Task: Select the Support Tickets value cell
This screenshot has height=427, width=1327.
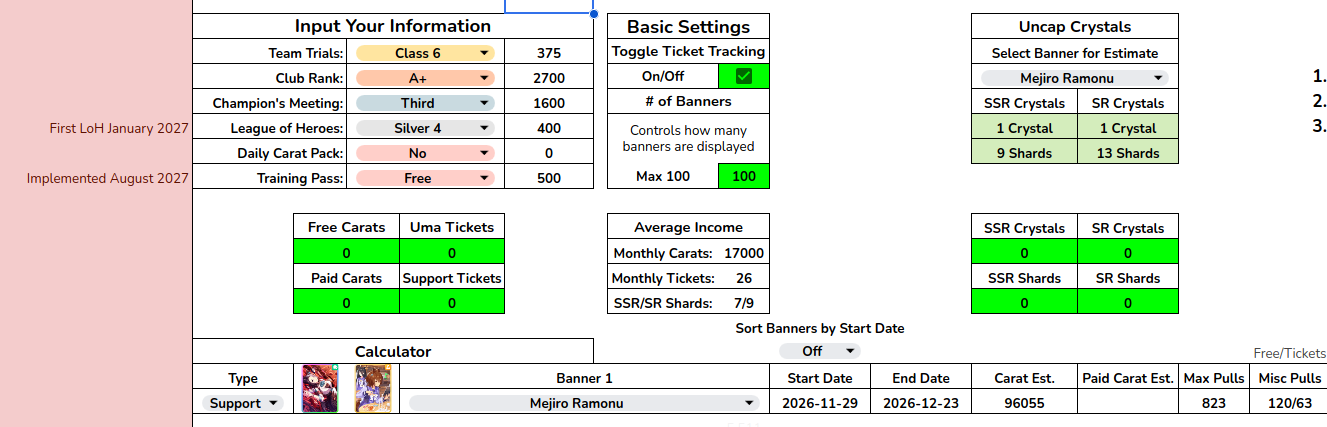Action: click(452, 302)
